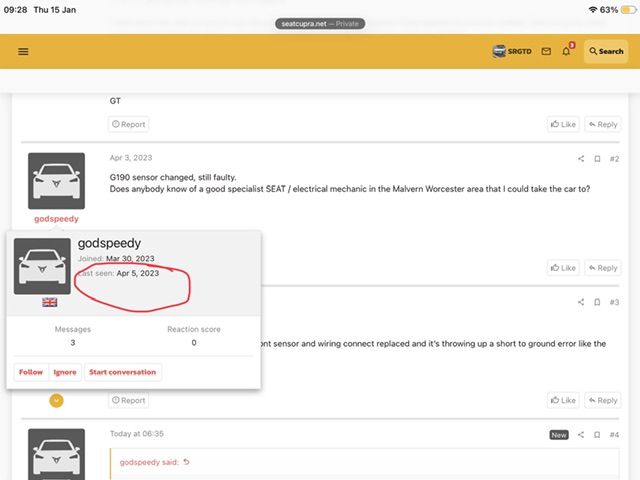This screenshot has width=640, height=480.
Task: Open the mail inbox envelope icon
Action: [x=546, y=51]
